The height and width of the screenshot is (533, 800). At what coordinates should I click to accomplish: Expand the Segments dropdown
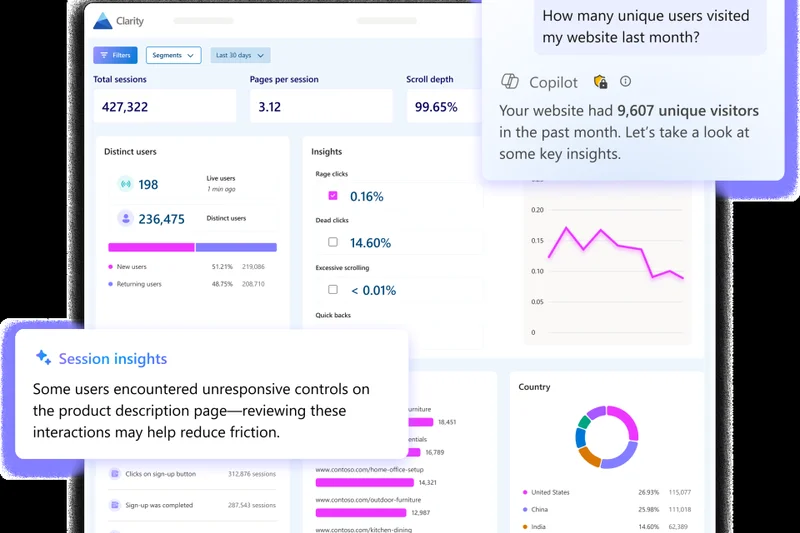point(173,55)
